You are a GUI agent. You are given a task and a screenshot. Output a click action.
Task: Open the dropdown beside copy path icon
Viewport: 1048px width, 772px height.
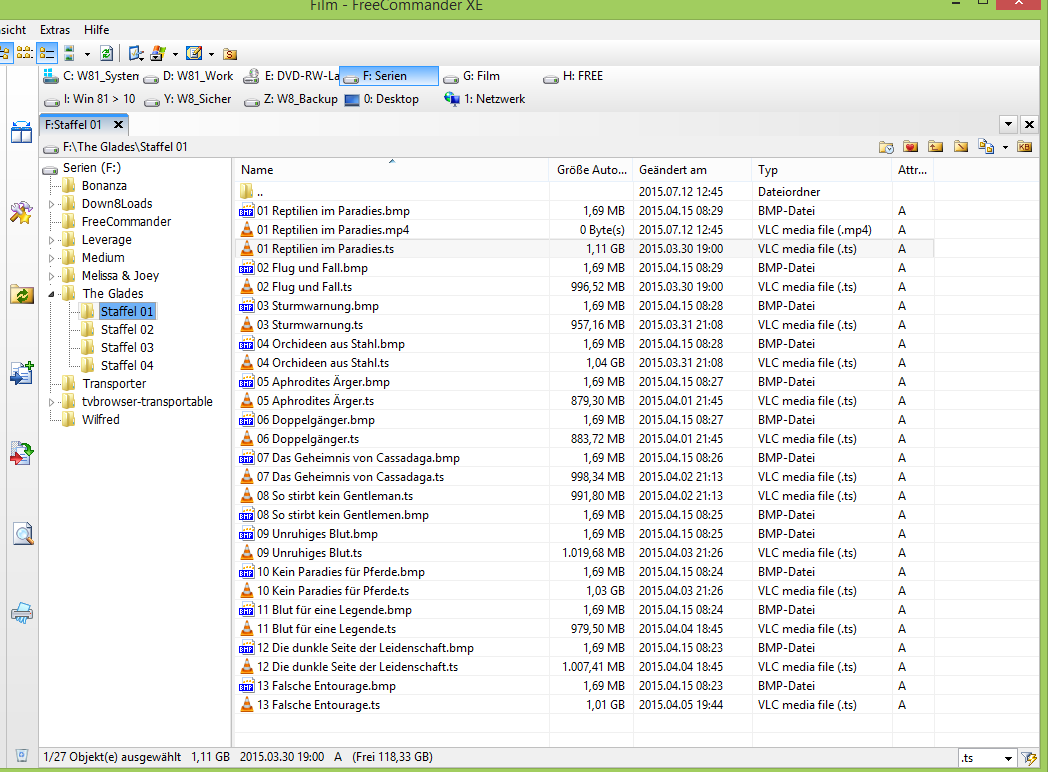coord(1005,147)
